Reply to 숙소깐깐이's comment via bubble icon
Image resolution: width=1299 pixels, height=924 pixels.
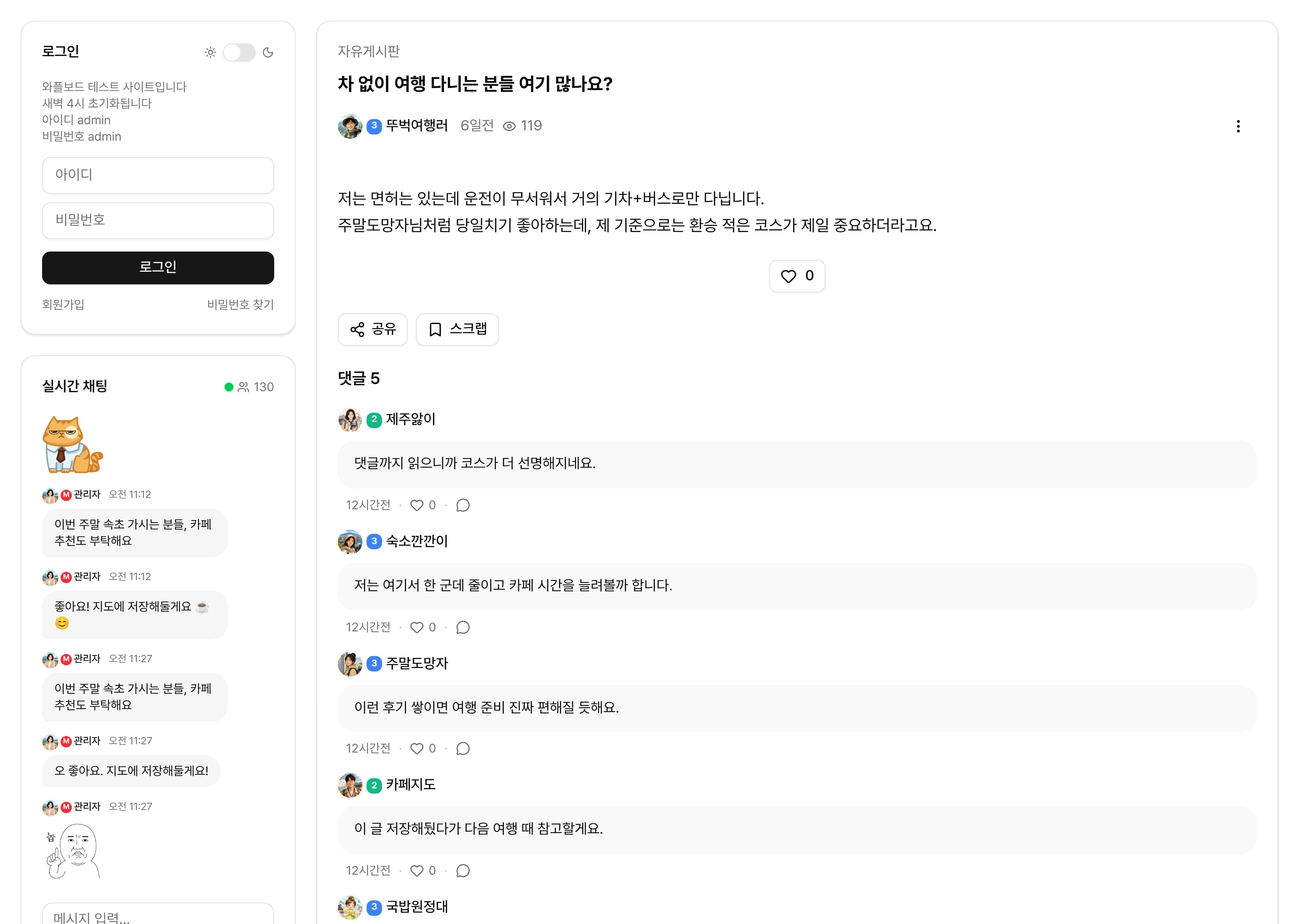463,627
